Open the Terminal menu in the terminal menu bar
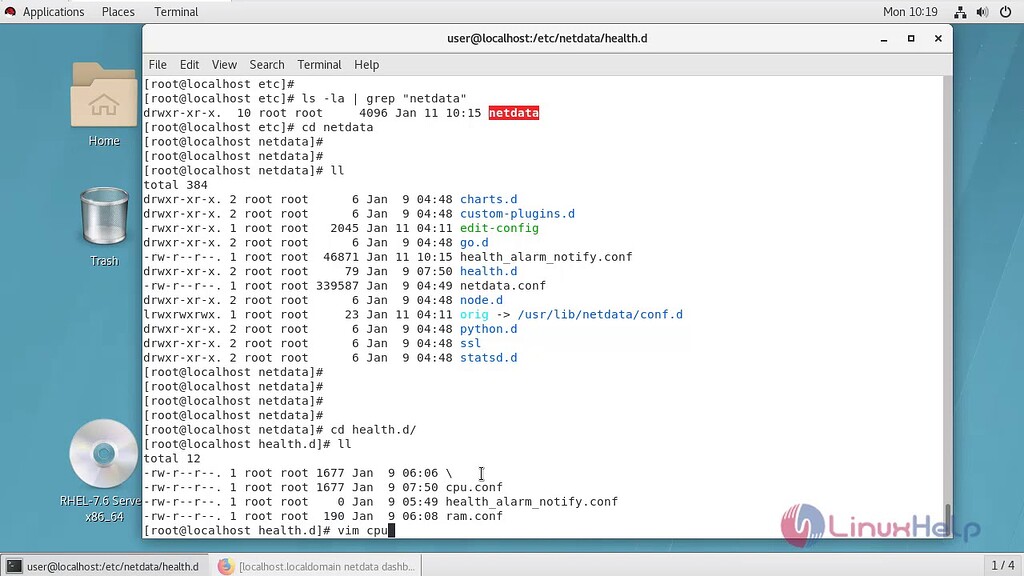Screen dimensions: 1024x576 click(x=319, y=64)
